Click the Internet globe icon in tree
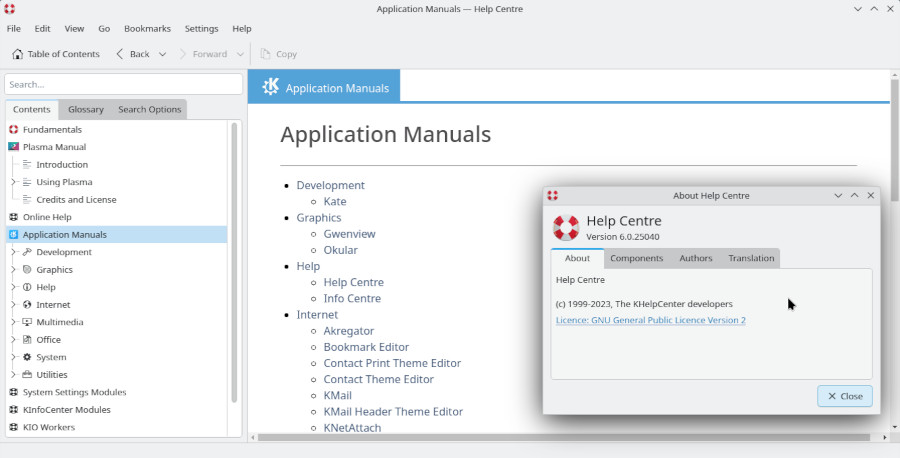Screen dimensions: 900x458 pos(27,305)
